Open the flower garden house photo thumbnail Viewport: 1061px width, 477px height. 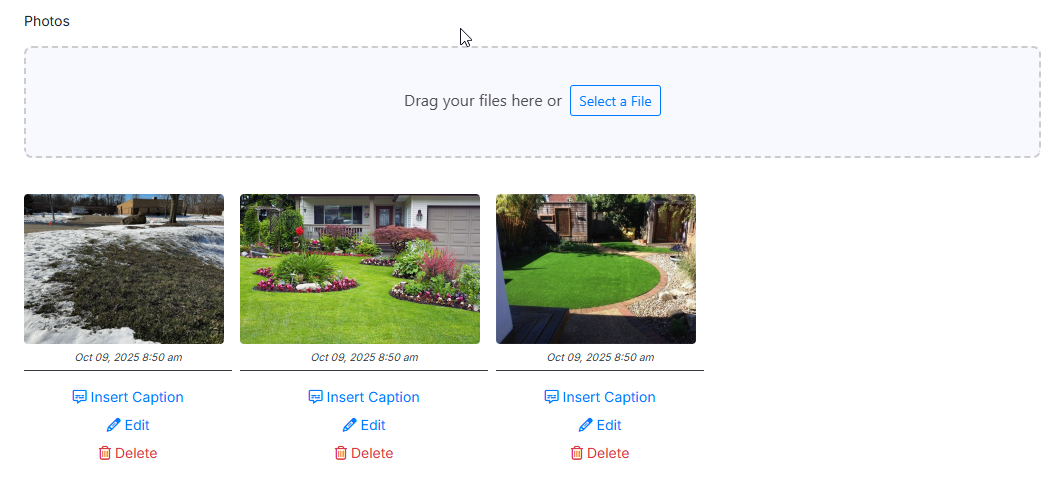point(360,269)
